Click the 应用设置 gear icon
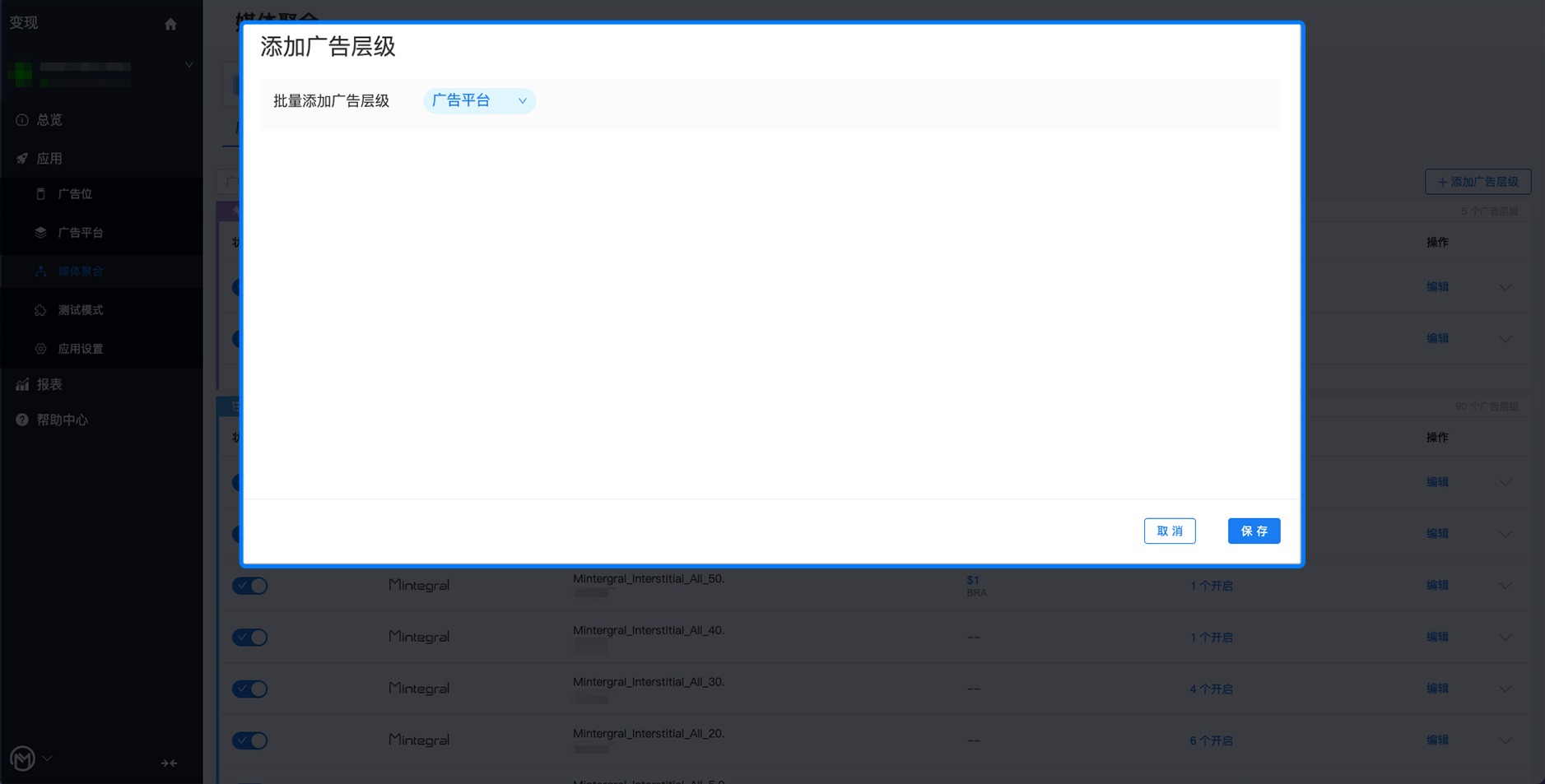The height and width of the screenshot is (784, 1545). click(40, 348)
